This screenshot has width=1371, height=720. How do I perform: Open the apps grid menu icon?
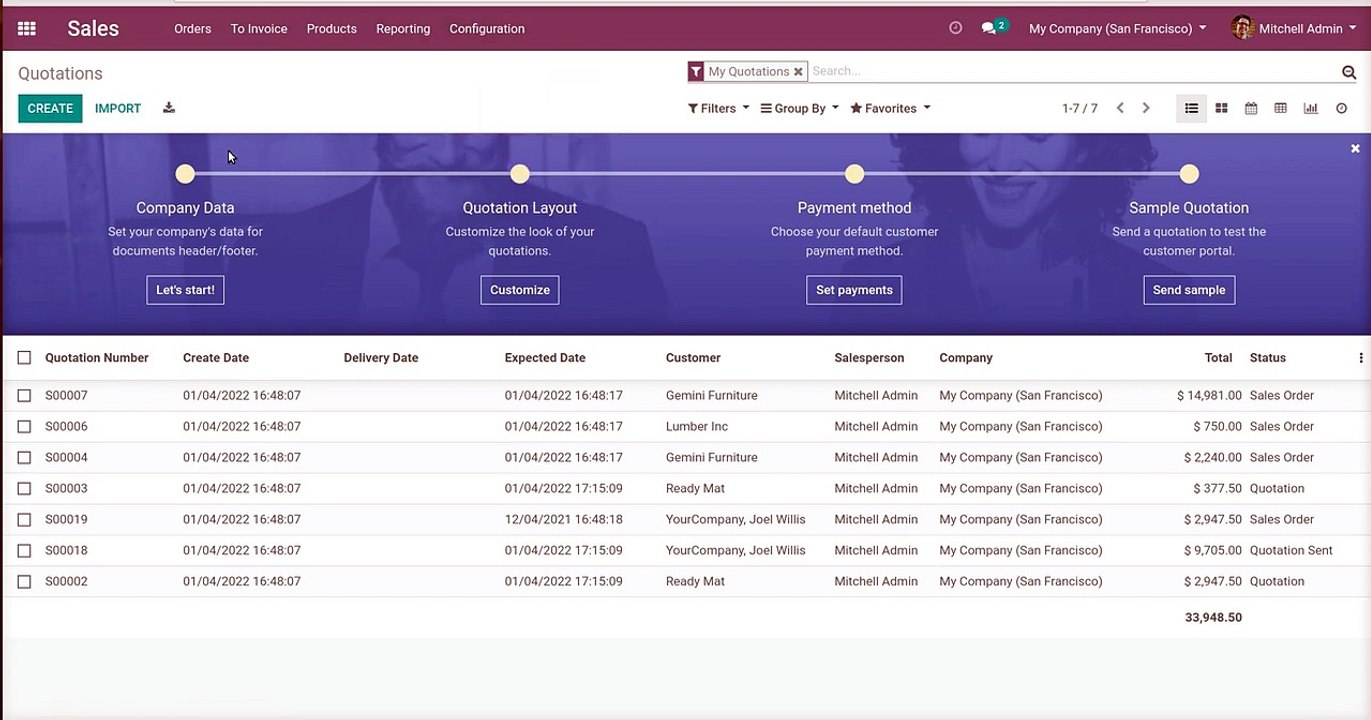click(x=27, y=29)
